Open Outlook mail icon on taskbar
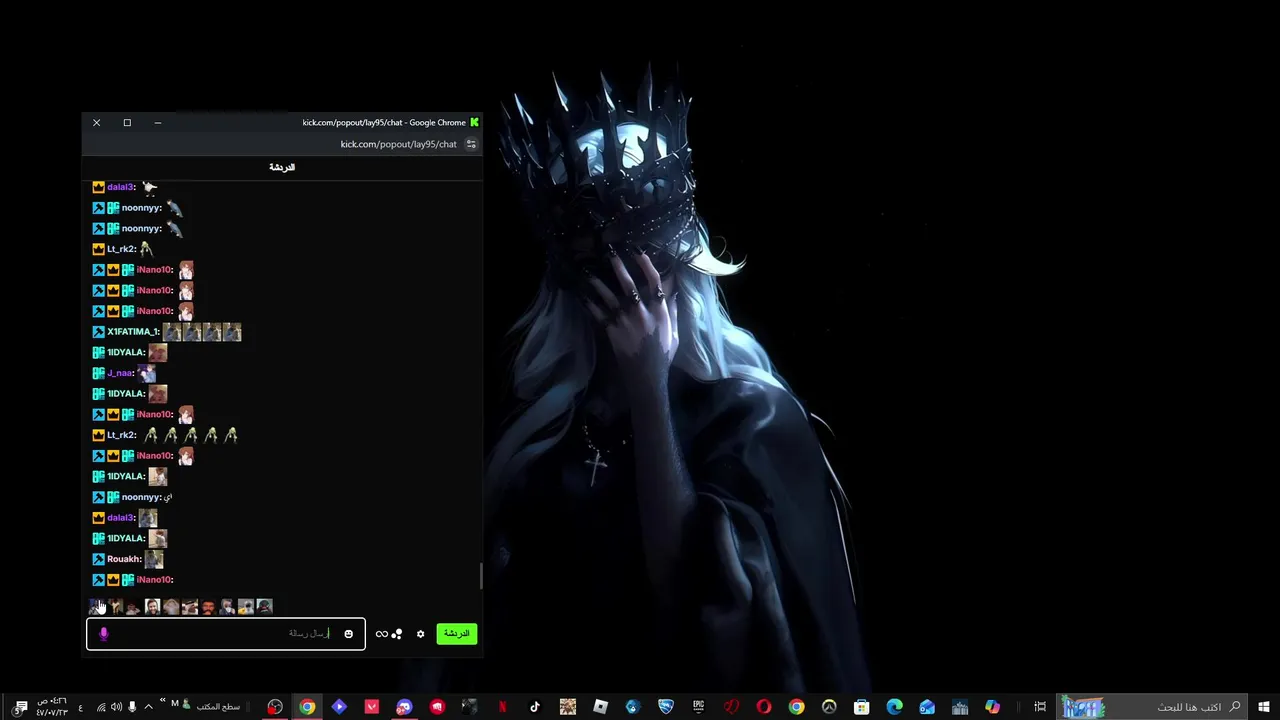Screen dimensions: 1280x720 pos(927,707)
